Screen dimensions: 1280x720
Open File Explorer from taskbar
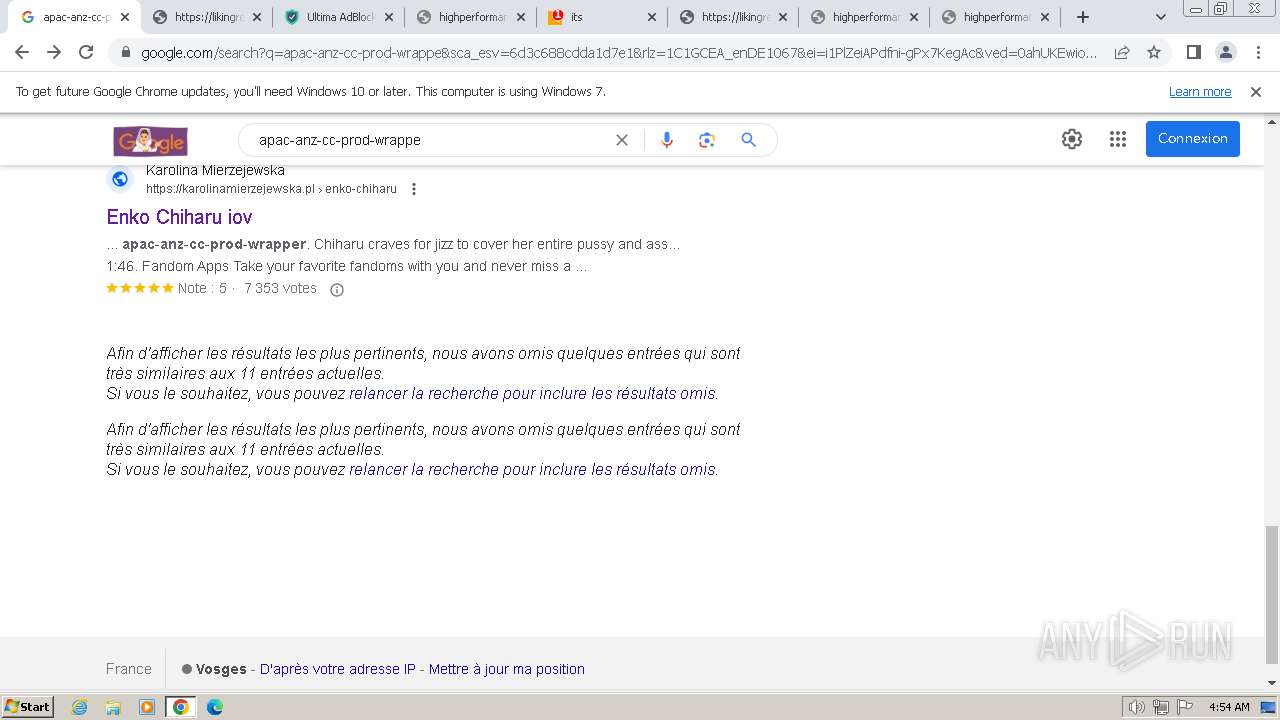[113, 707]
